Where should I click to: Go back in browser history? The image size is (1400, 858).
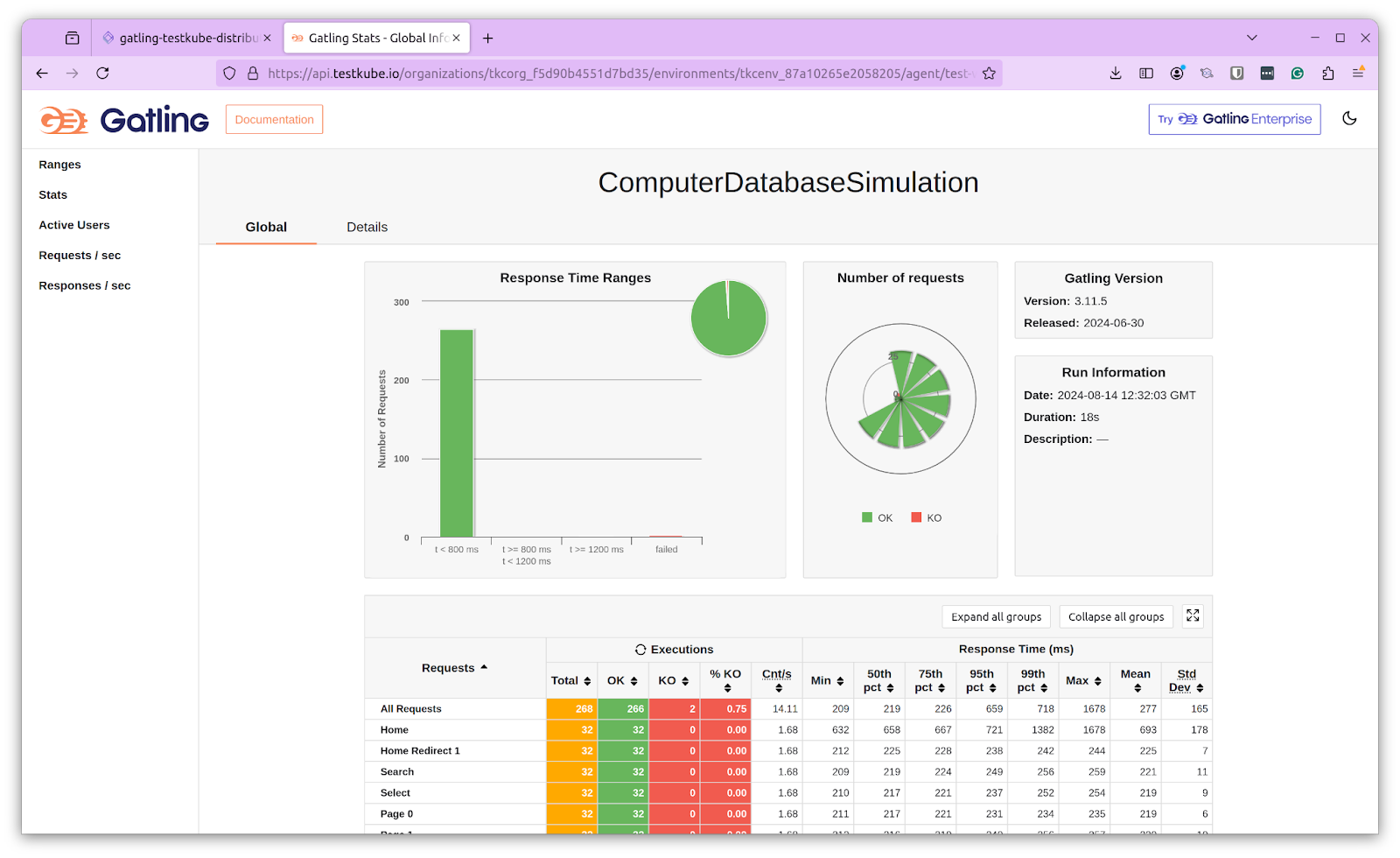click(x=42, y=74)
